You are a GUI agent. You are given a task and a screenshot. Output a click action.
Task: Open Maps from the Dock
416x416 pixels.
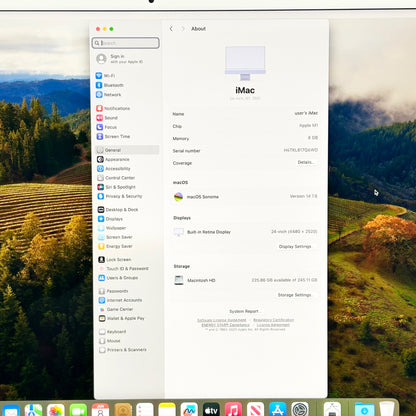[33, 410]
